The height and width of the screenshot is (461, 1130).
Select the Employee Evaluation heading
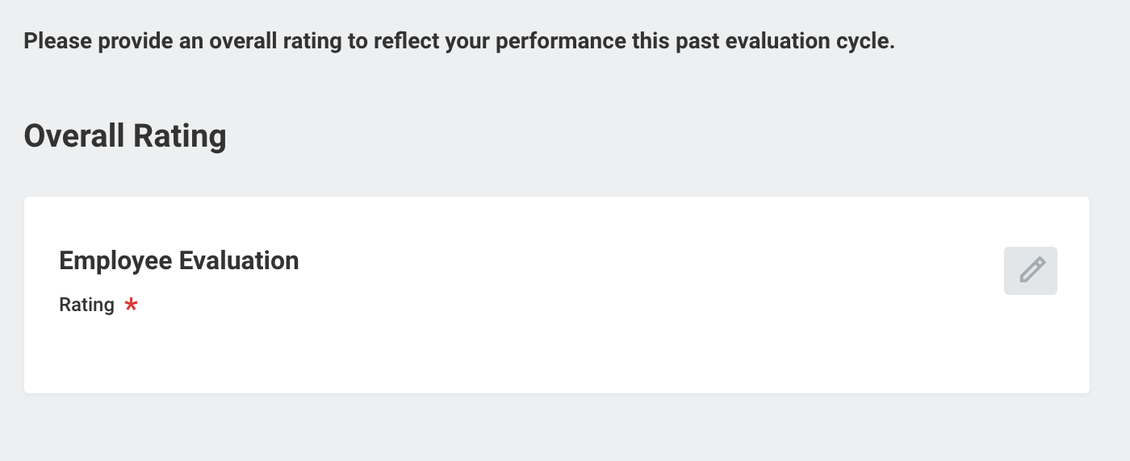tap(179, 260)
